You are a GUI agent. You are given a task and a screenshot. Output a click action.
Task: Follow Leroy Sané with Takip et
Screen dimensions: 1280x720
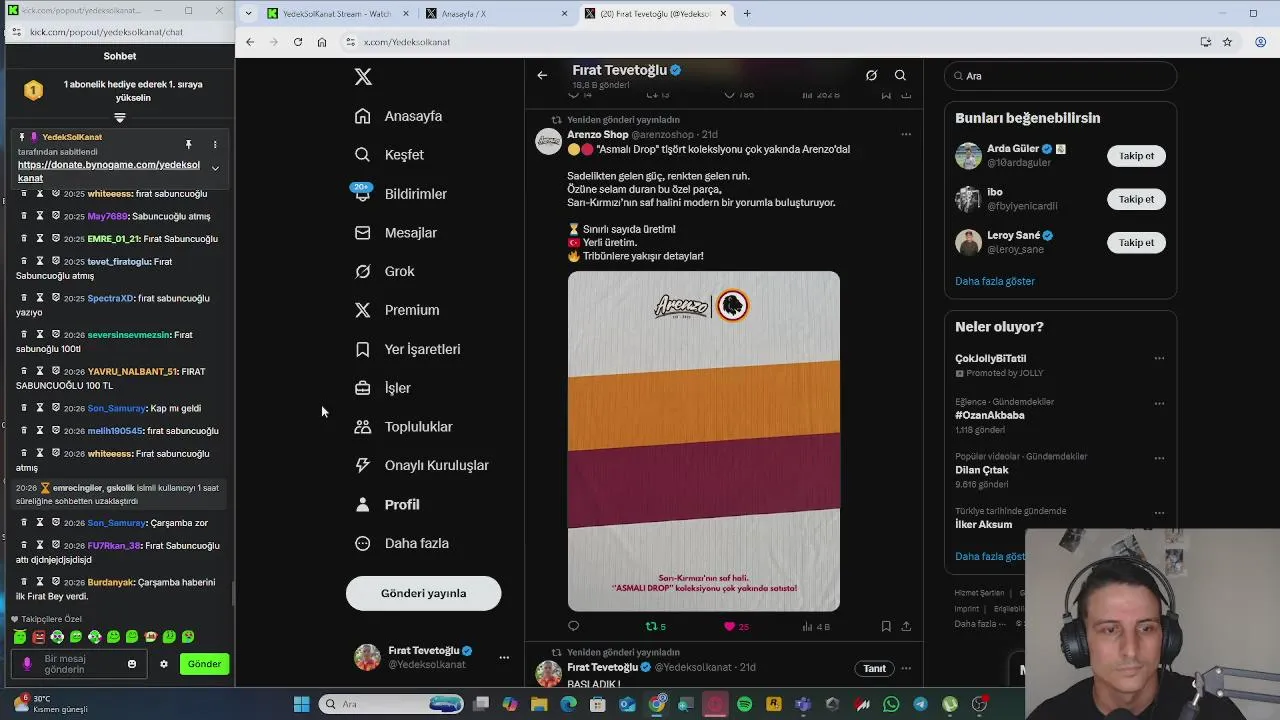[1136, 242]
